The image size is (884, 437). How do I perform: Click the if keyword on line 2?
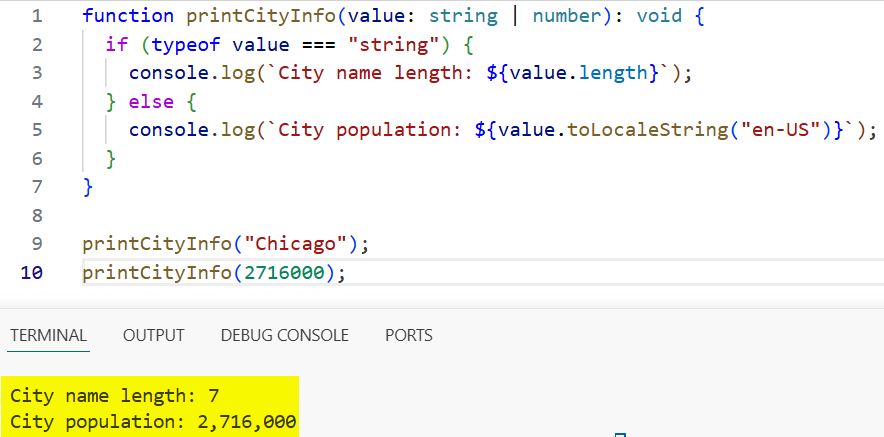click(117, 45)
